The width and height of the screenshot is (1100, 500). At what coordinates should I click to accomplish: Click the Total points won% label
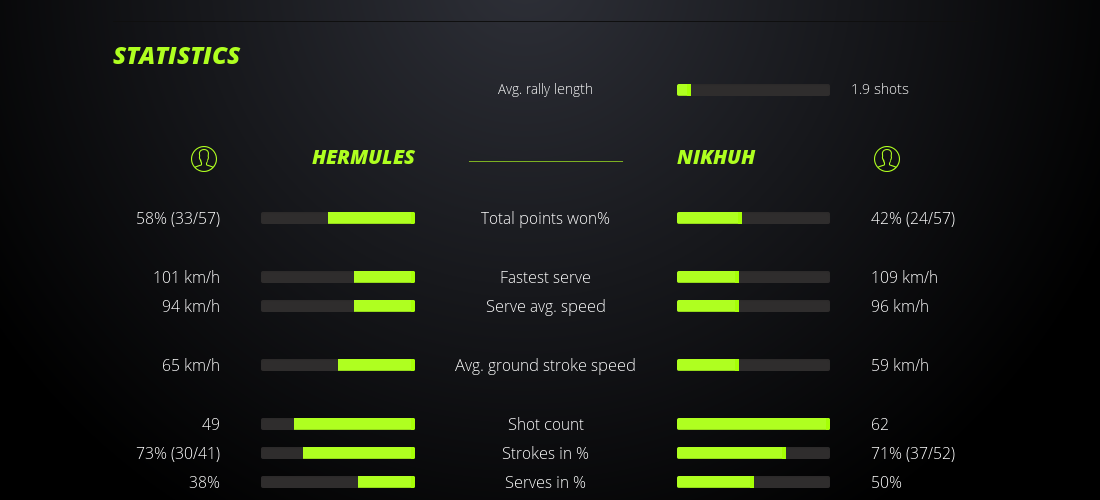[545, 218]
